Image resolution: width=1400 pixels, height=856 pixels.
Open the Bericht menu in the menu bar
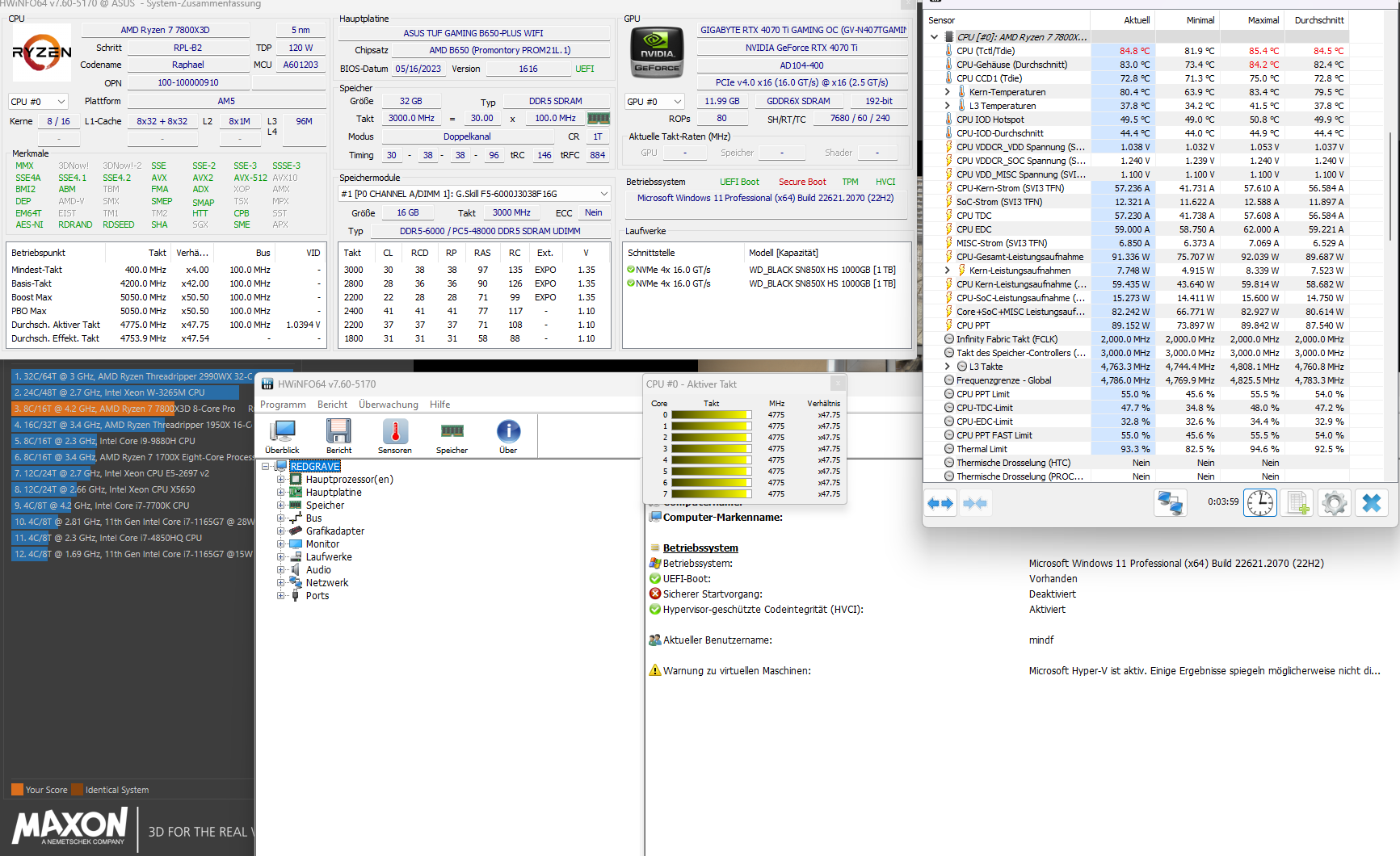[x=332, y=405]
